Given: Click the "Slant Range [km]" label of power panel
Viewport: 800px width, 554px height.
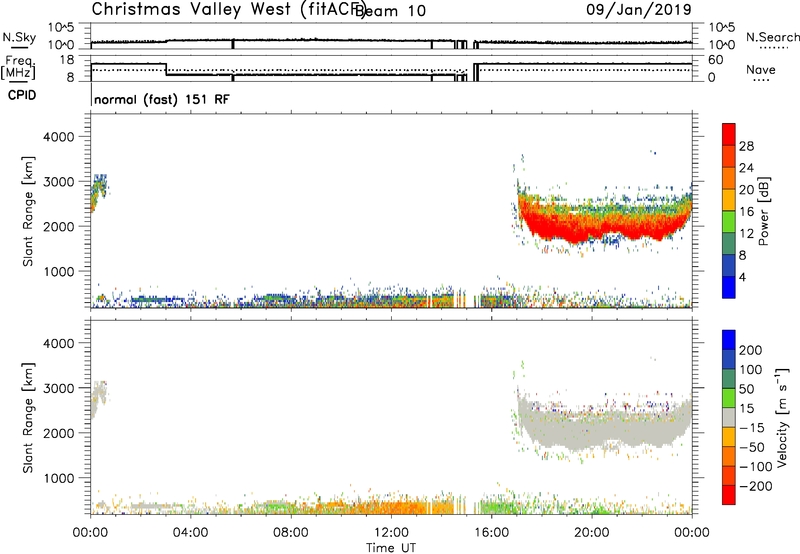Looking at the screenshot, I should [28, 211].
